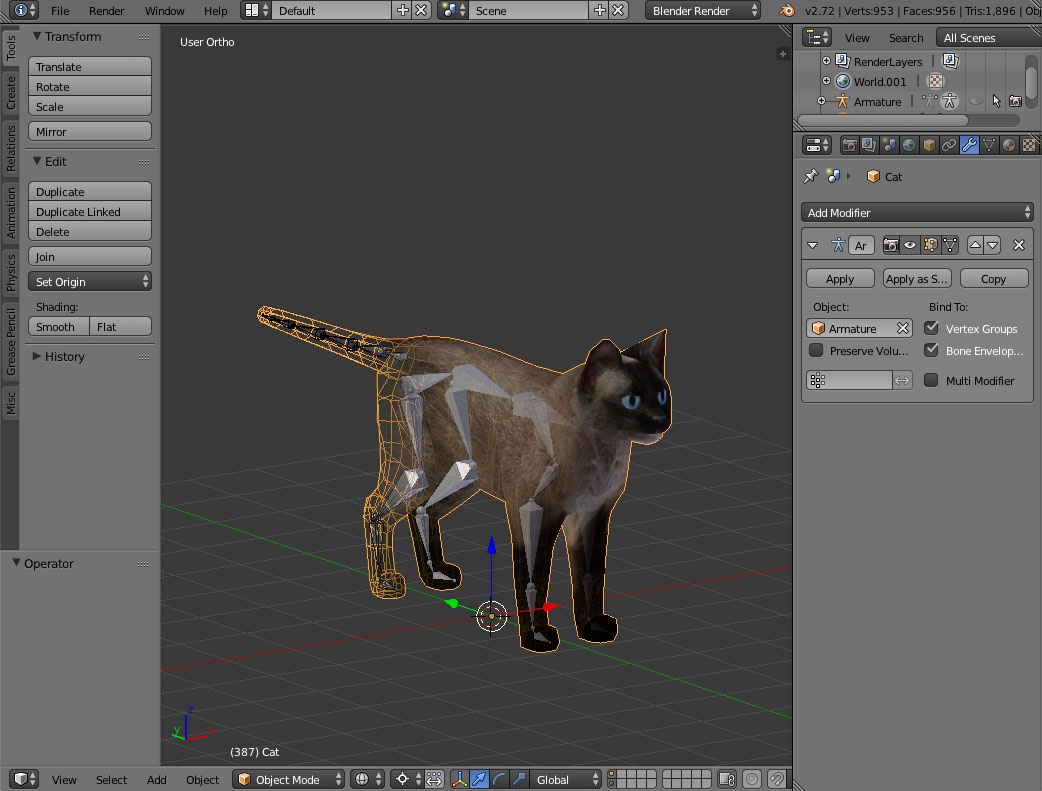Click the Object constraints chain icon

point(949,145)
